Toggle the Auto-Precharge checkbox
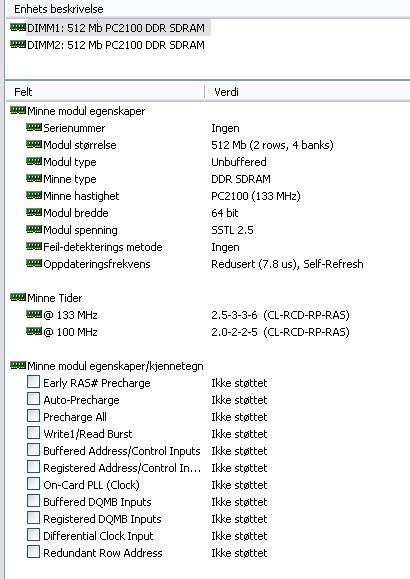Viewport: 410px width, 579px height. 33,399
